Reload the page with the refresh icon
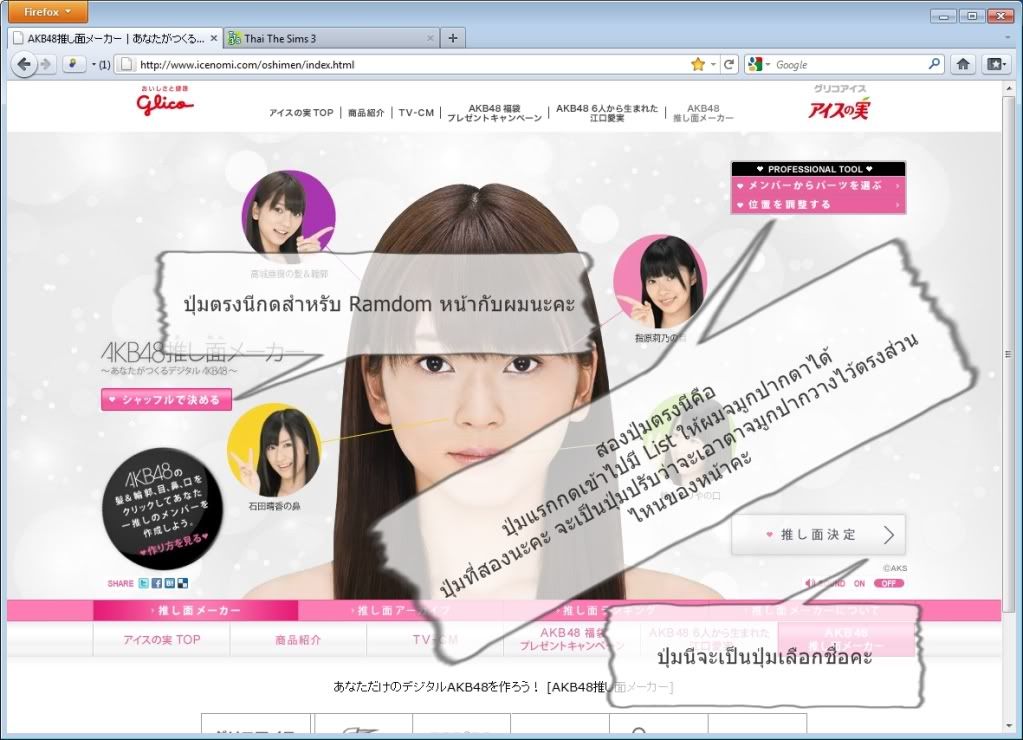 [x=729, y=64]
